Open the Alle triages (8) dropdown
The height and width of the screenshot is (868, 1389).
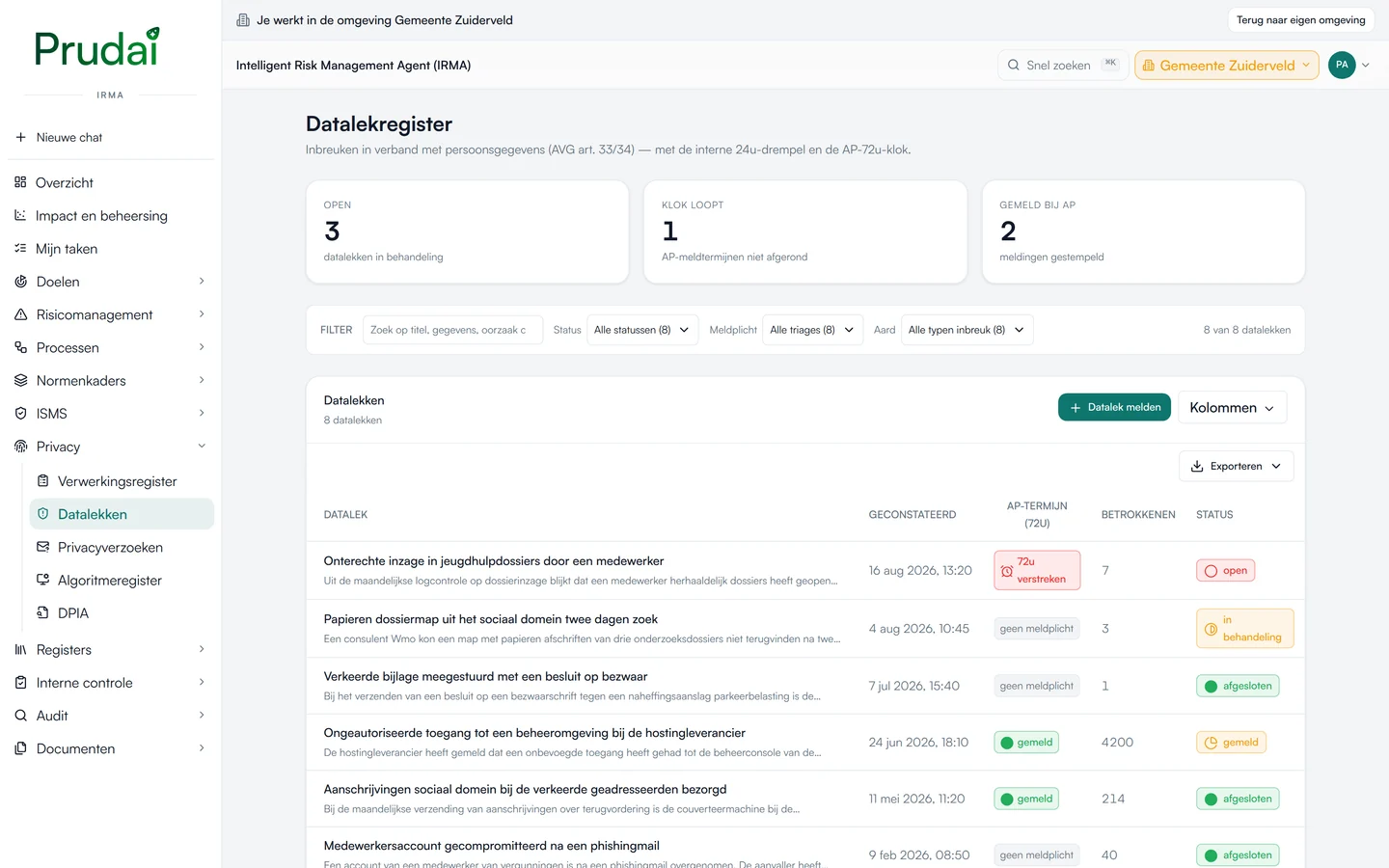(812, 330)
